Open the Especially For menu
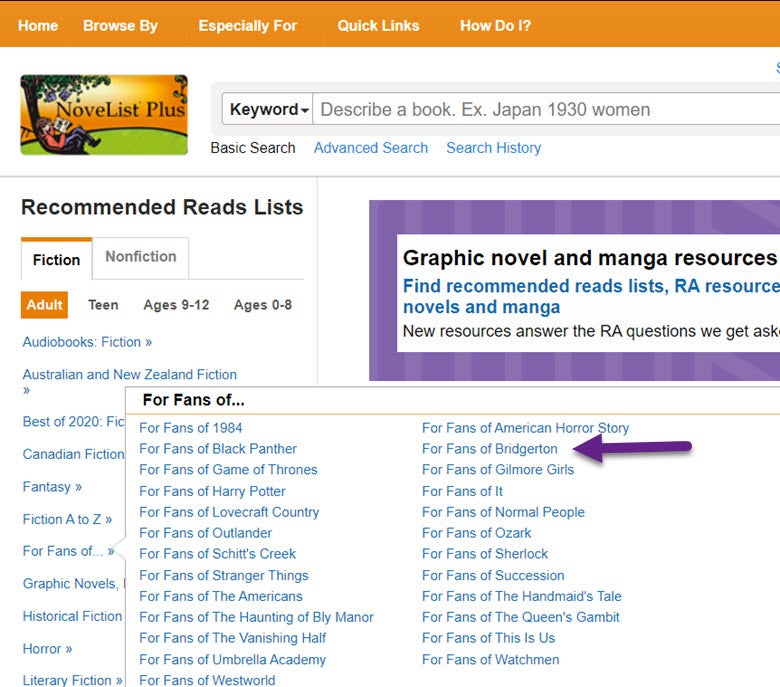Image resolution: width=780 pixels, height=687 pixels. click(x=247, y=25)
